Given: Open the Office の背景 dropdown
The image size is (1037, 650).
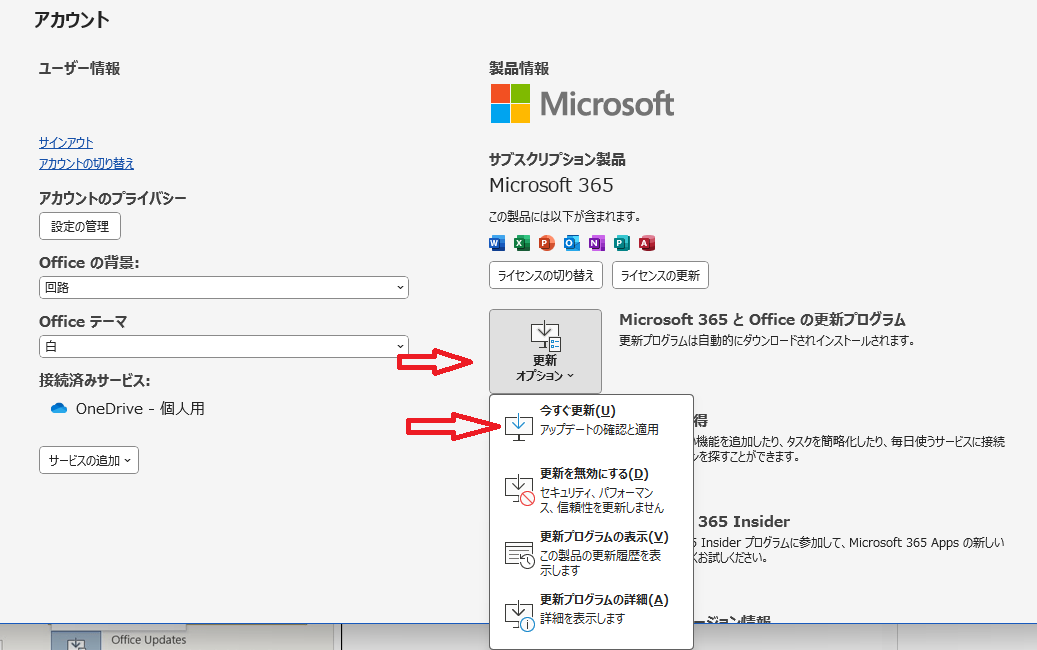Looking at the screenshot, I should click(x=224, y=288).
